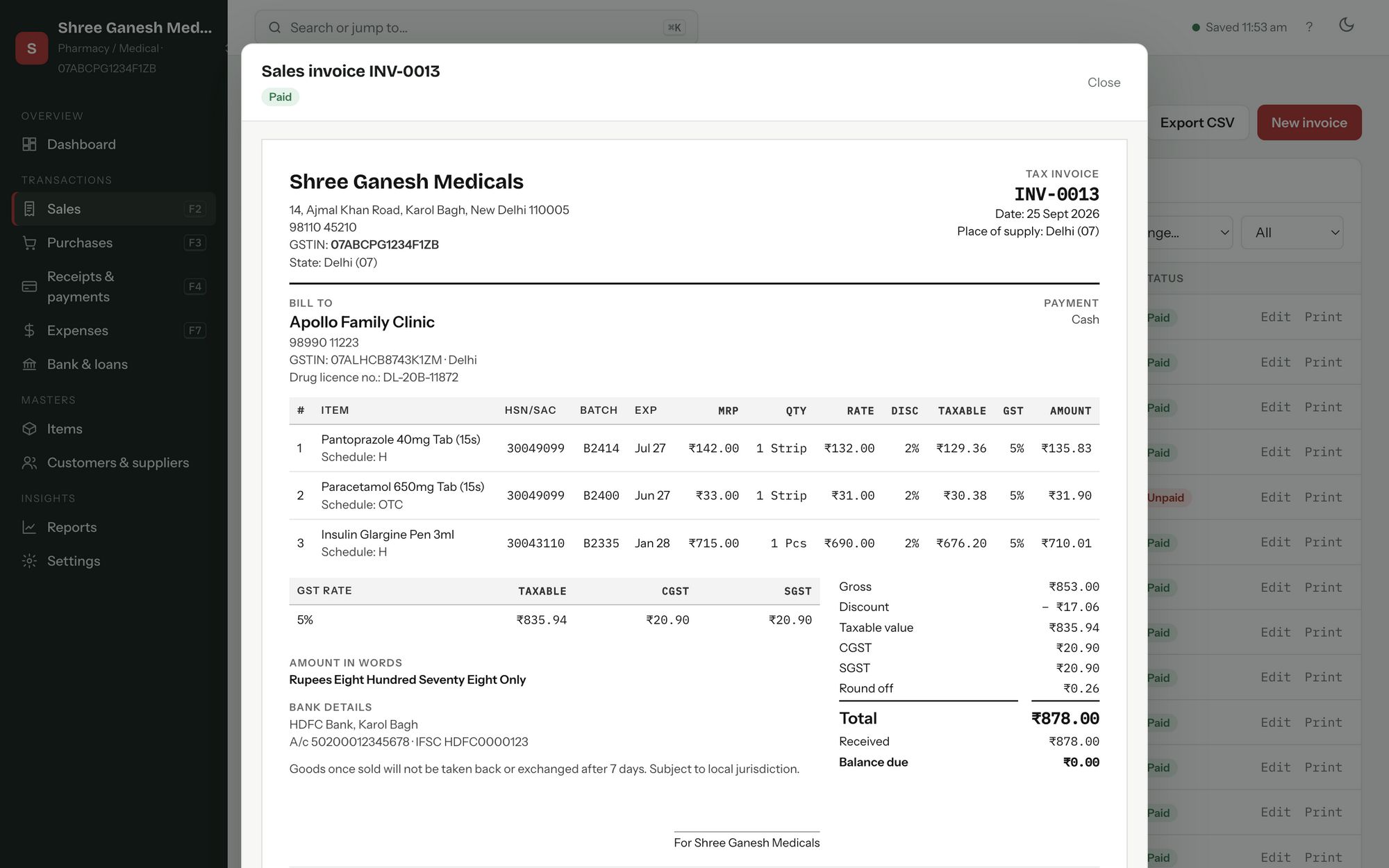Click the Items box icon
This screenshot has width=1389, height=868.
click(x=29, y=429)
